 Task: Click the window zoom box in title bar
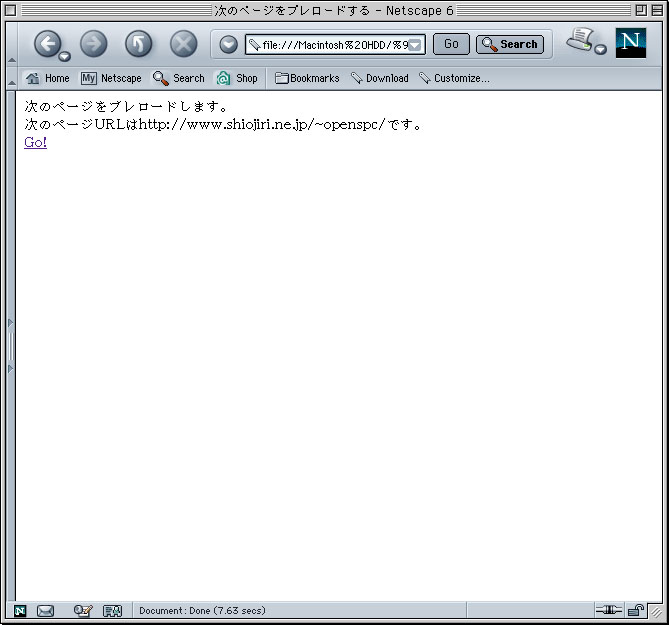(640, 10)
